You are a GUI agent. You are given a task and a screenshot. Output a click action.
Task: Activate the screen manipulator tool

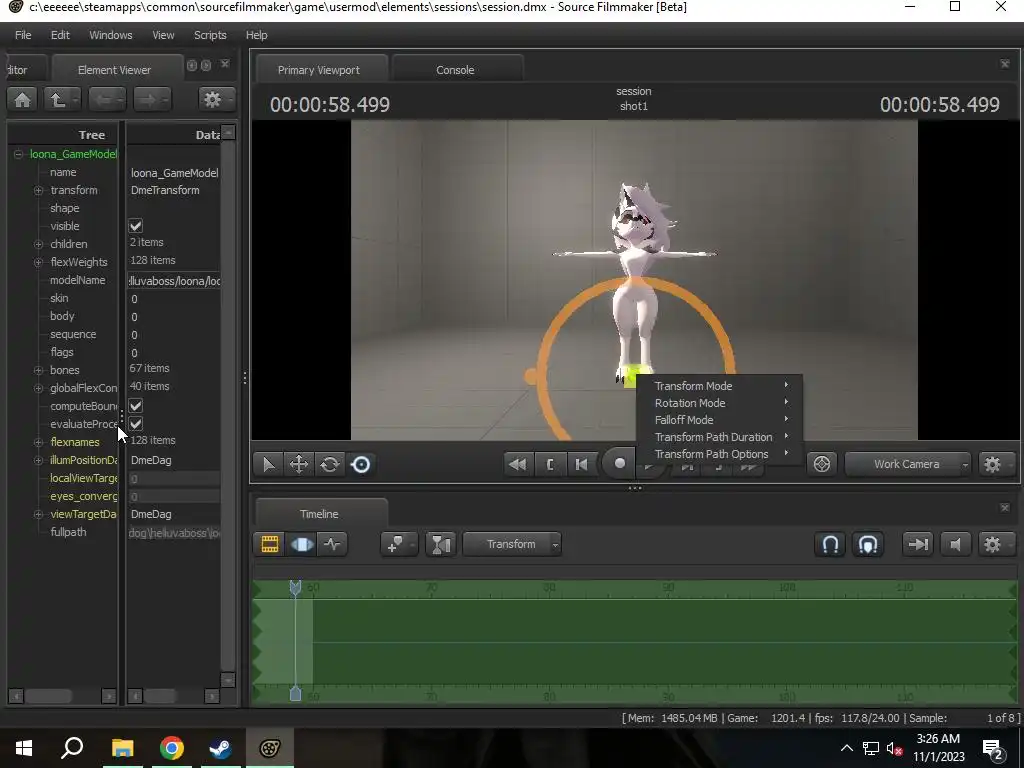coord(361,464)
